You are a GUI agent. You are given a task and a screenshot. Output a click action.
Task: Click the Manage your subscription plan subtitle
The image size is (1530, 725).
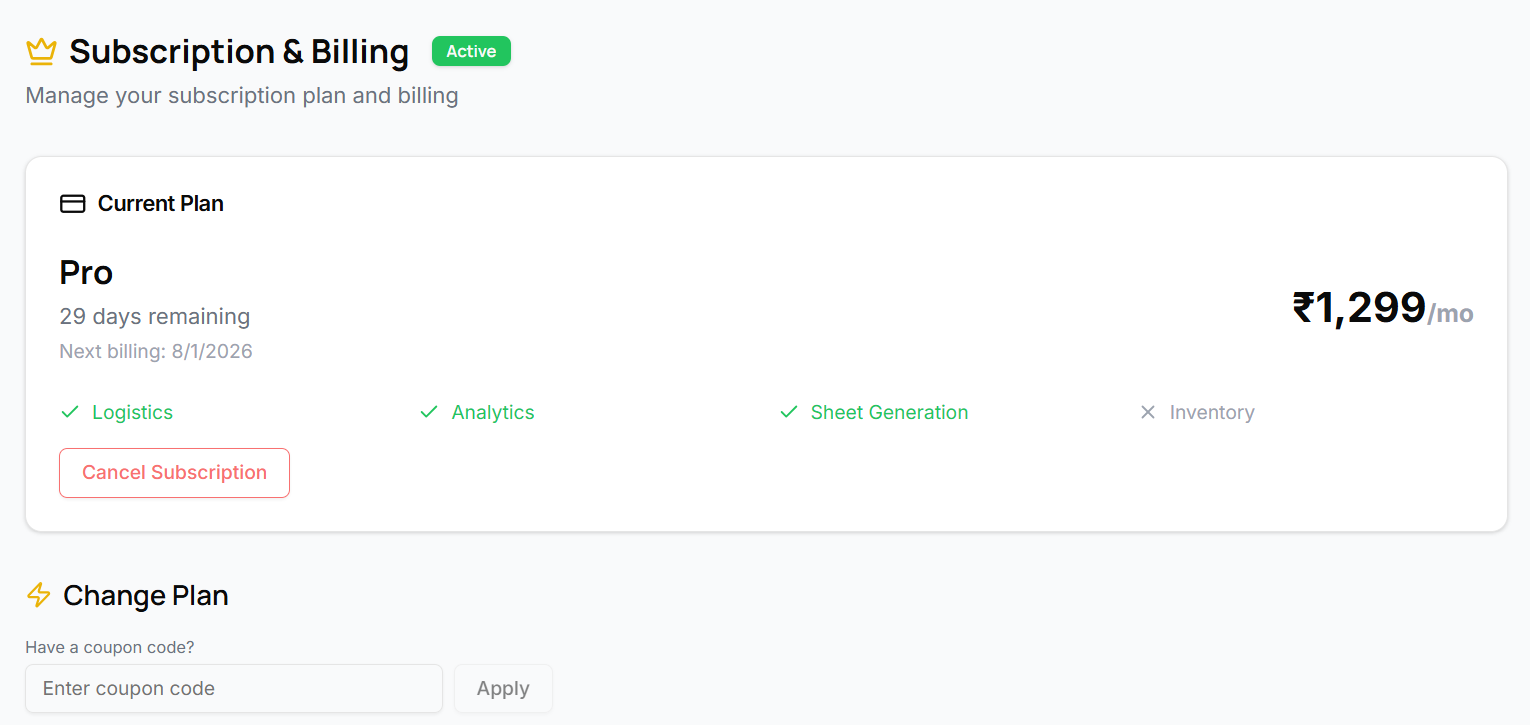point(242,96)
